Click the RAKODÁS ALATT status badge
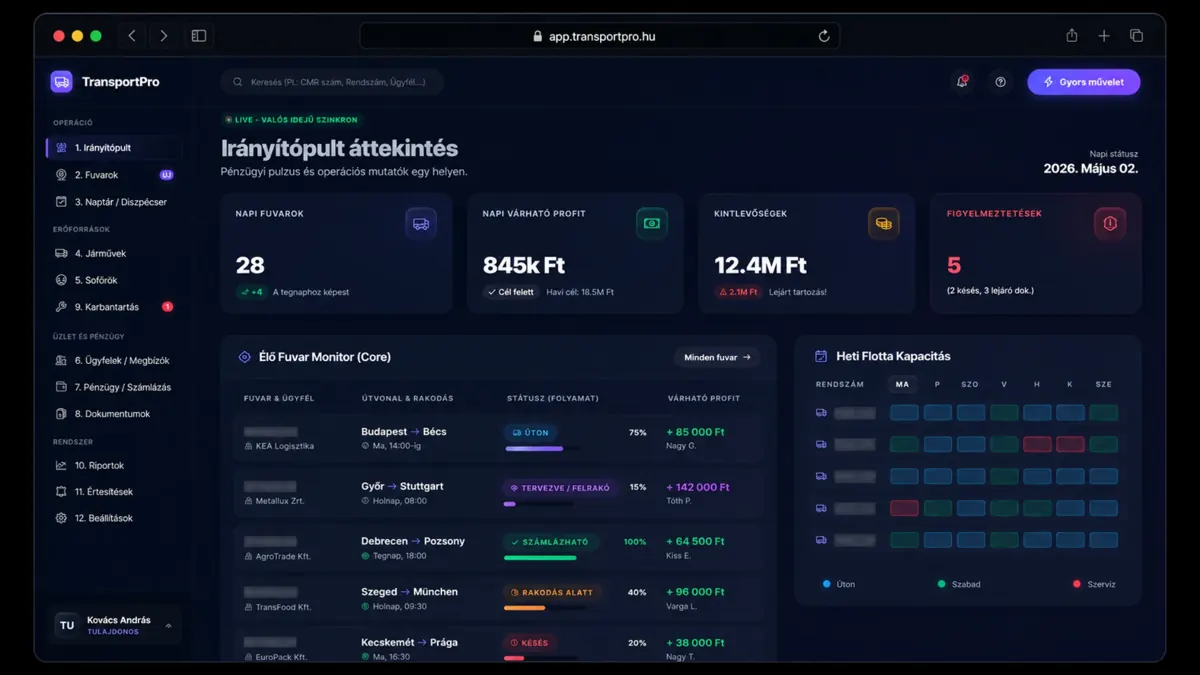This screenshot has height=675, width=1200. [x=552, y=592]
